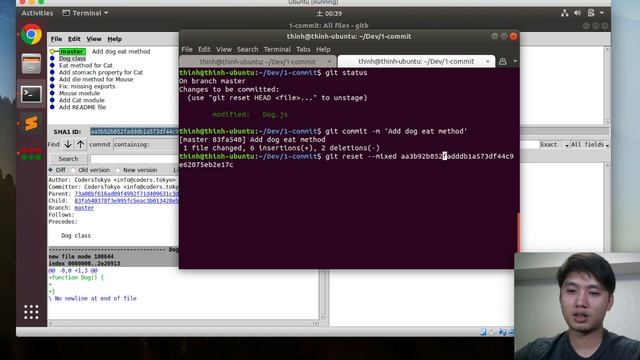The width and height of the screenshot is (640, 360).
Task: Open new terminal tab button
Action: (x=502, y=61)
